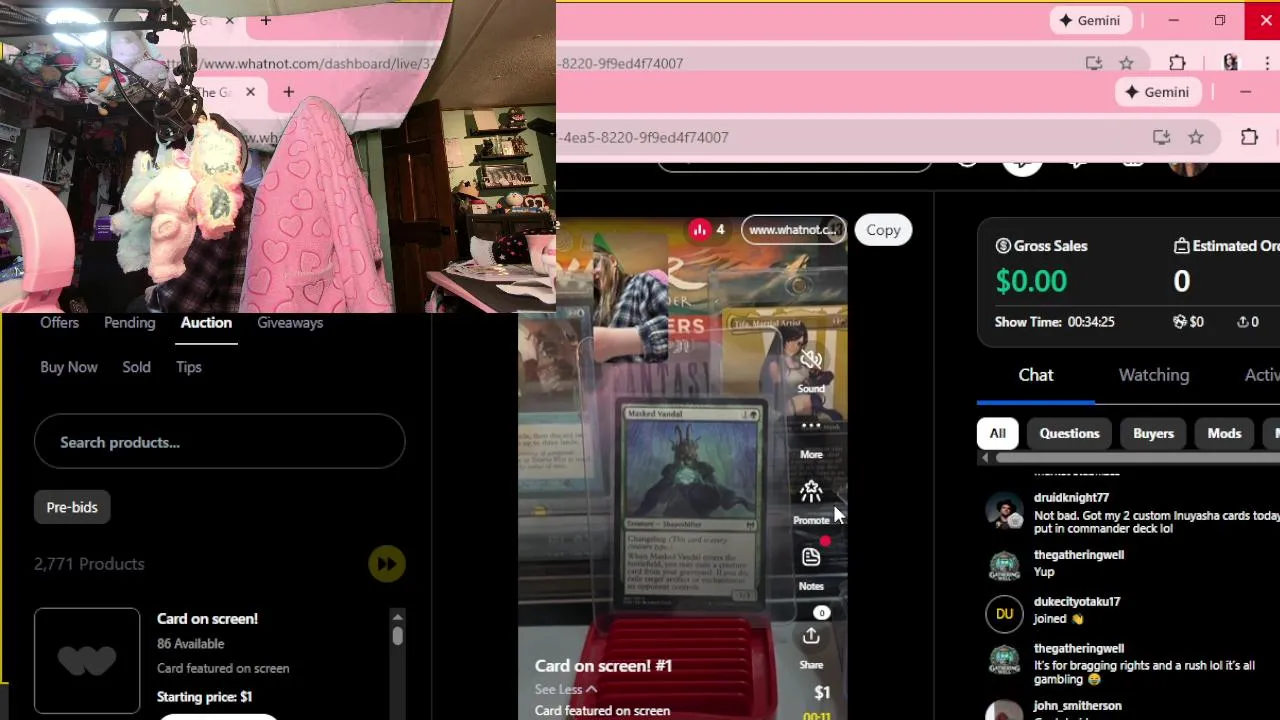Click the Estimated Orders bag icon

click(1181, 246)
